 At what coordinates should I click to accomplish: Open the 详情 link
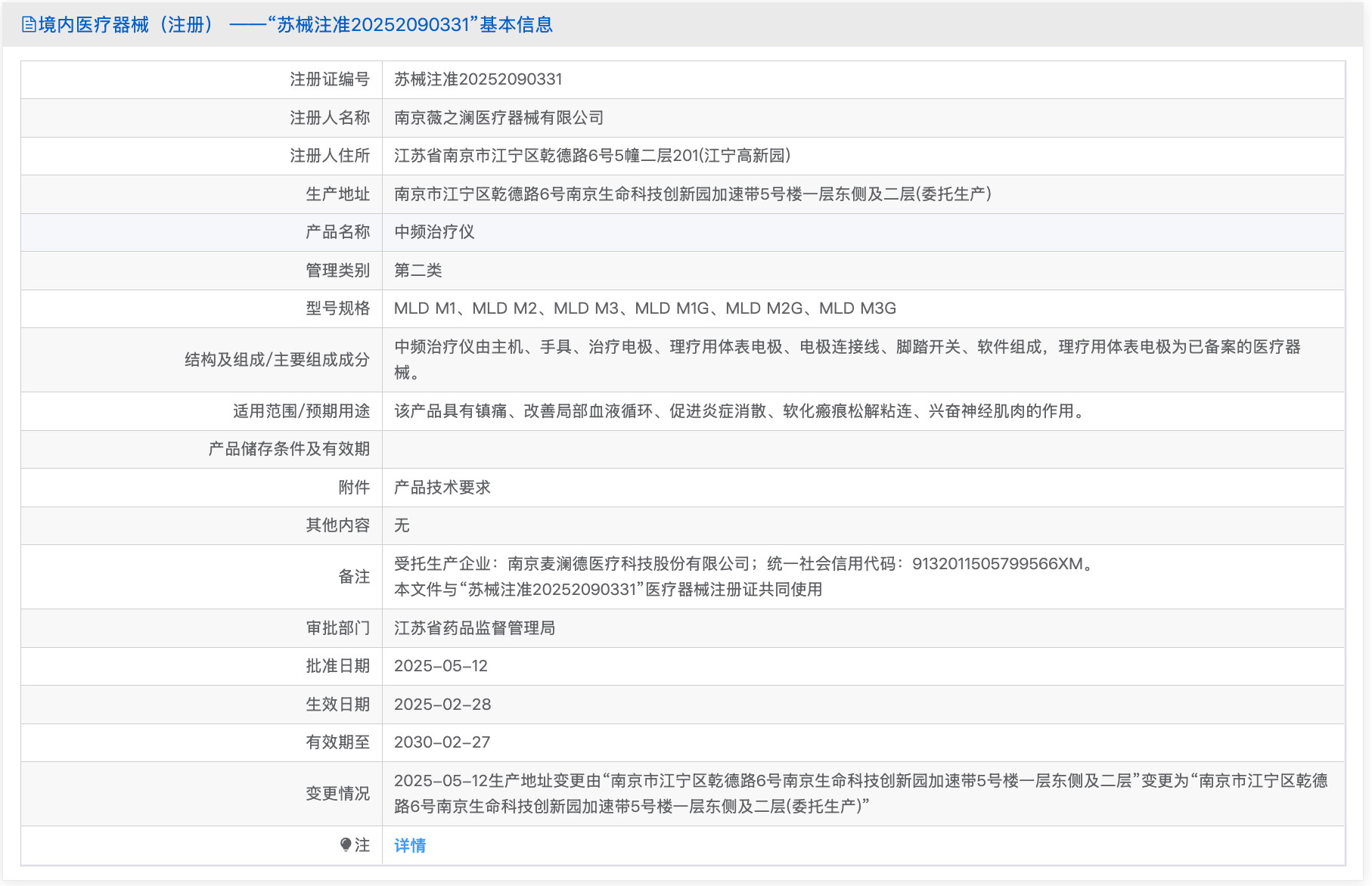(x=410, y=845)
